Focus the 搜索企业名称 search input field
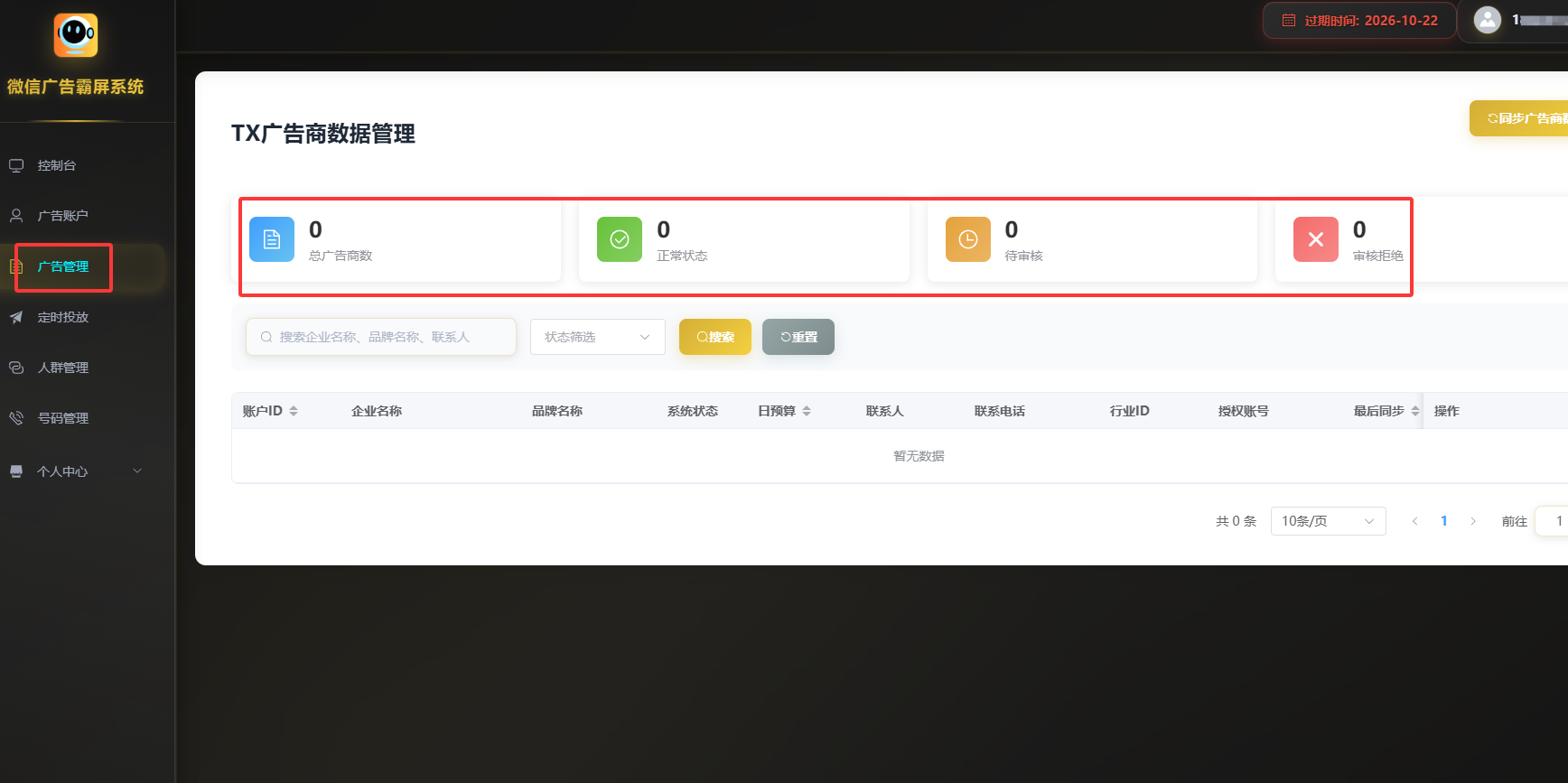 pos(388,337)
